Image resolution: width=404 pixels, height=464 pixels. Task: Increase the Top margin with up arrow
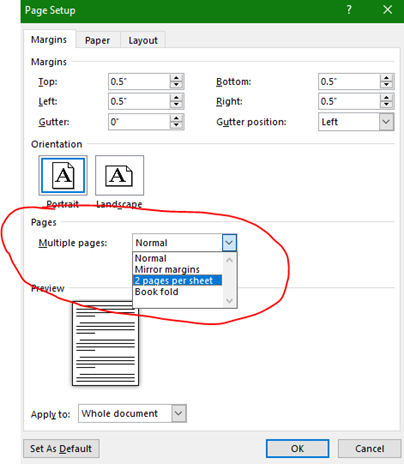[176, 78]
